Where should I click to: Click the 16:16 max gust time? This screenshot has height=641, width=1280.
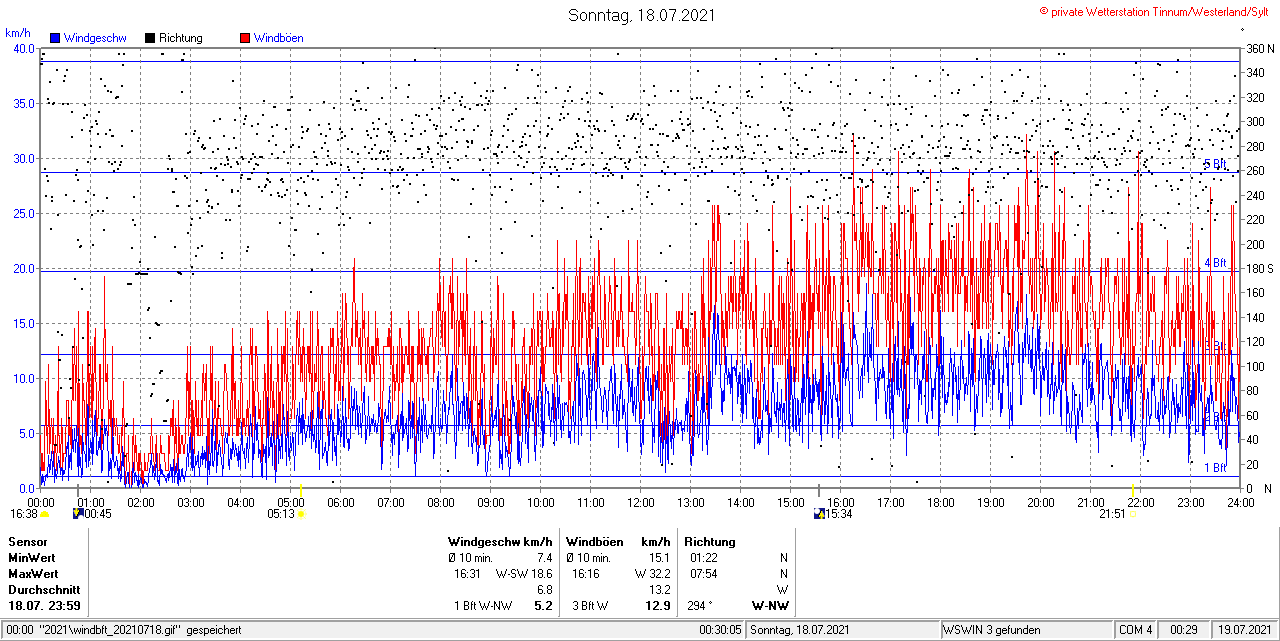click(x=586, y=574)
